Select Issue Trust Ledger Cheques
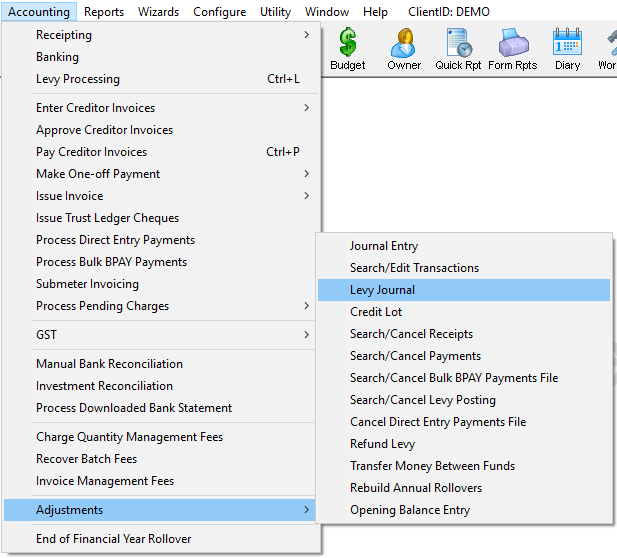The height and width of the screenshot is (558, 617). pos(161,218)
